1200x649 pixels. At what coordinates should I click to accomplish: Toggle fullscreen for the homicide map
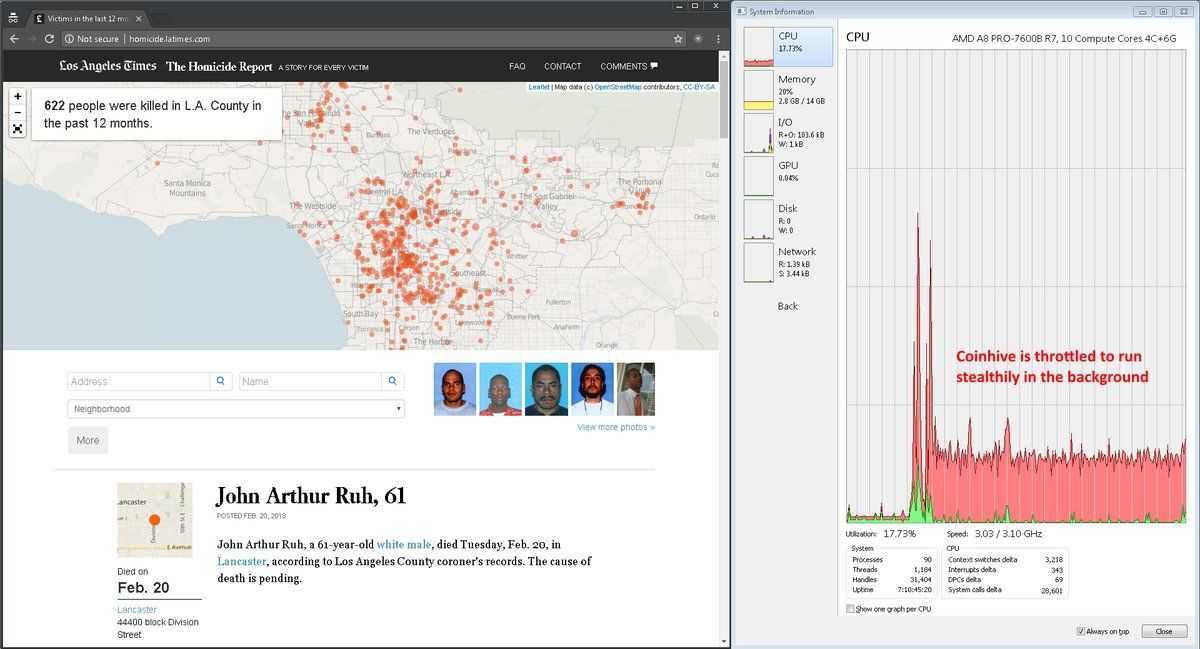pos(18,128)
